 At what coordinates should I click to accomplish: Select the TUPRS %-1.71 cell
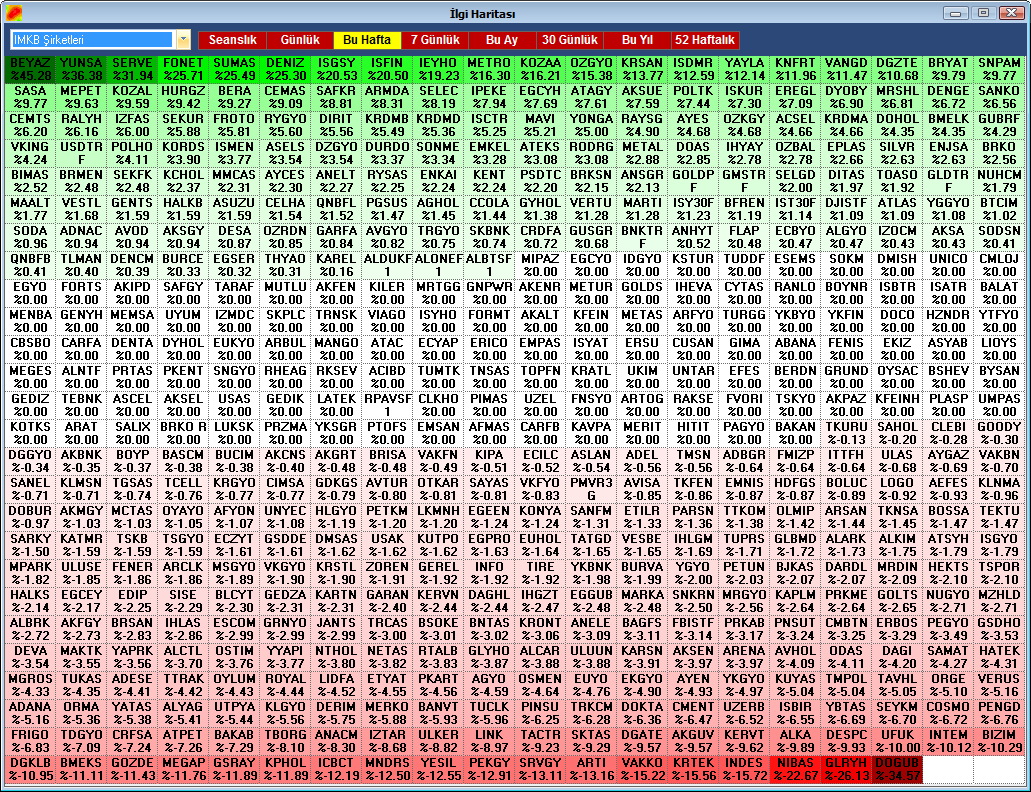[744, 545]
